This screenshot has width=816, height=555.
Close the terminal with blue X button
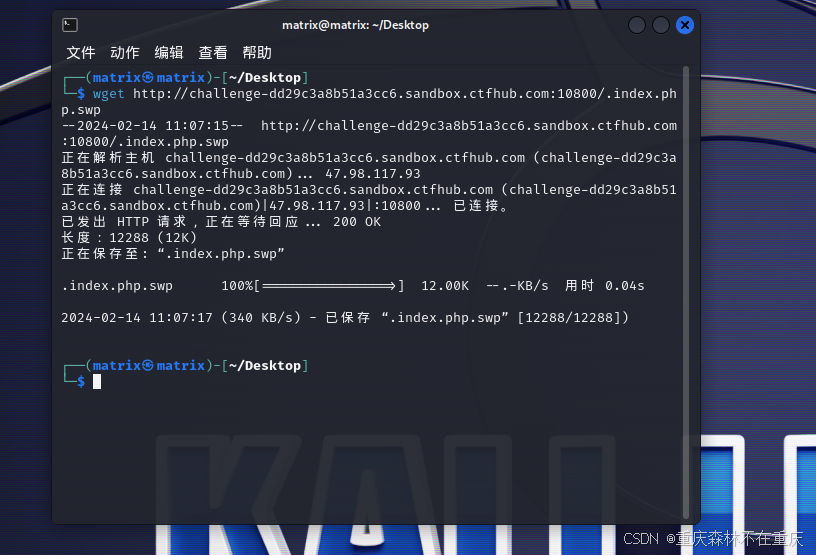(685, 25)
